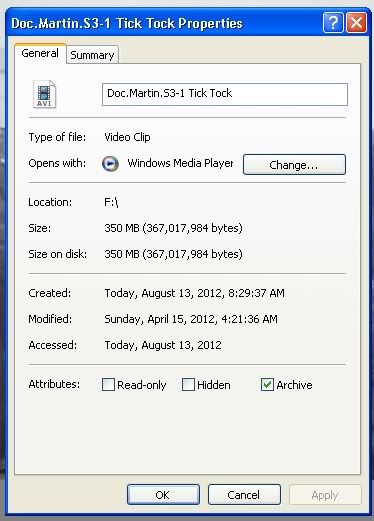Viewport: 374px width, 521px height.
Task: Select the General tab
Action: (40, 53)
